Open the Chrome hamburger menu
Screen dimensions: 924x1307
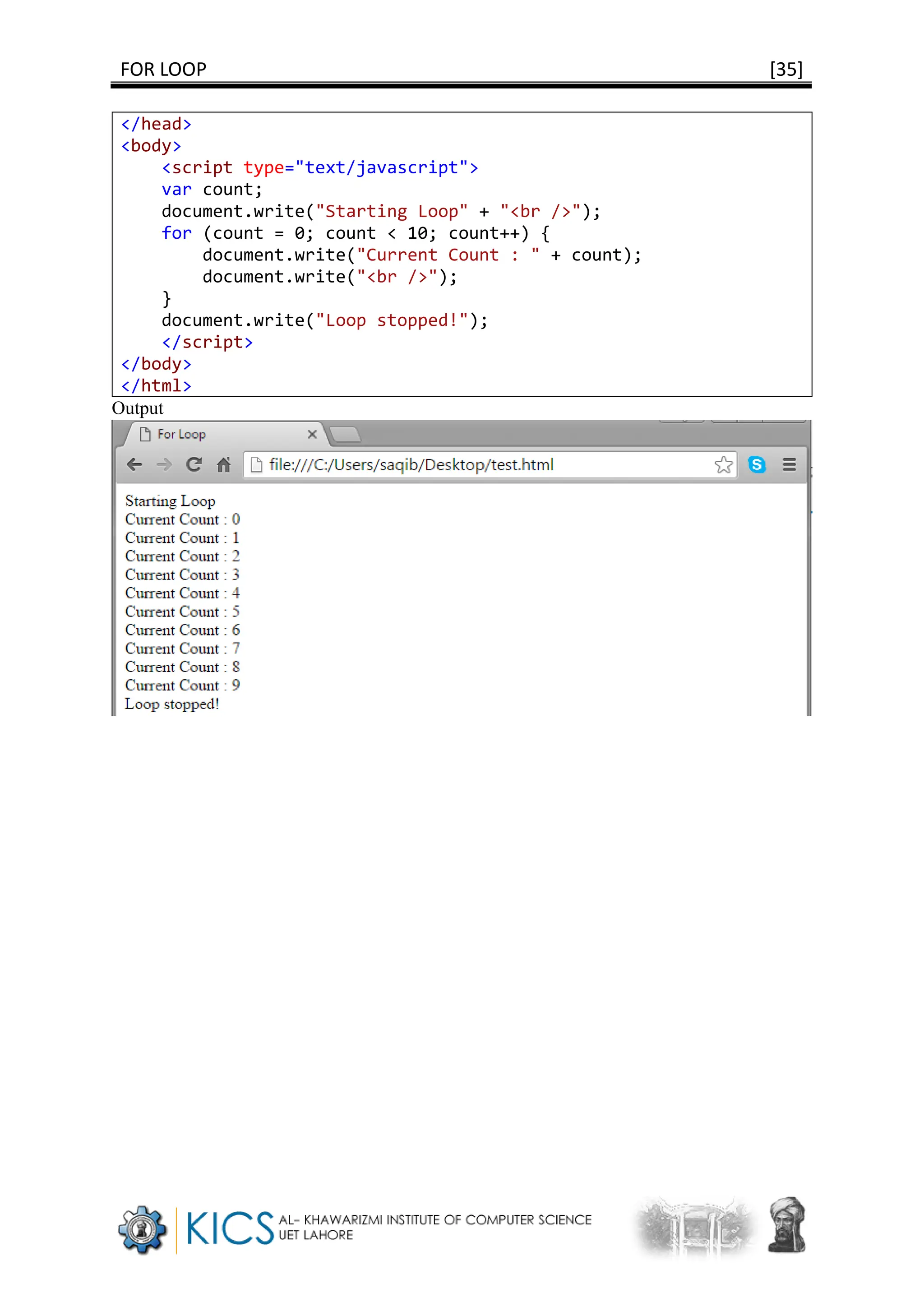(x=789, y=464)
